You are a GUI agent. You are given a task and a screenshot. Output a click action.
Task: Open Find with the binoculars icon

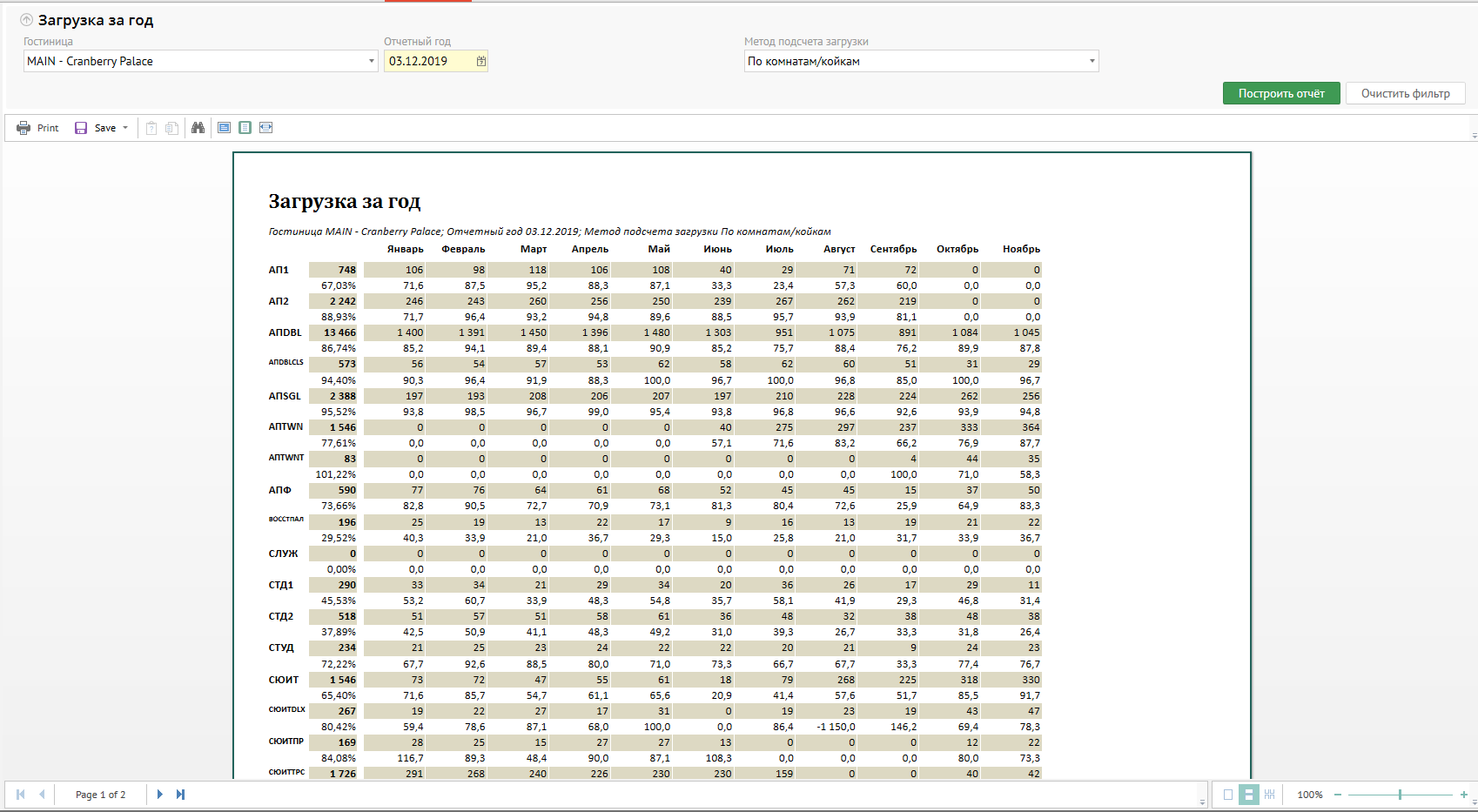tap(198, 128)
